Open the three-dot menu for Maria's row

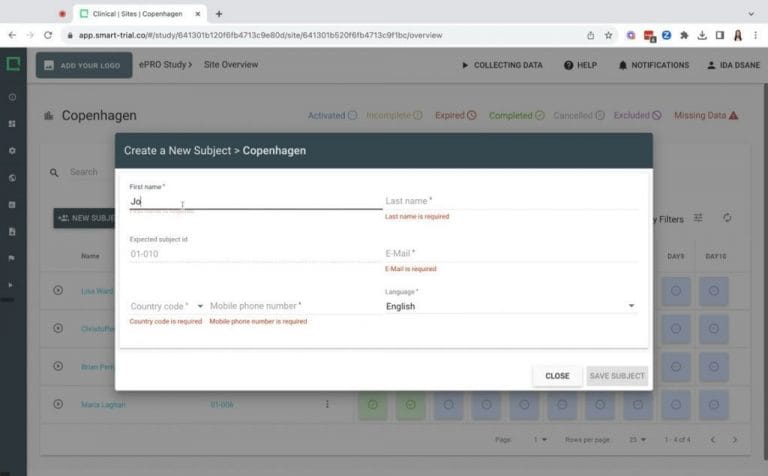[326, 404]
